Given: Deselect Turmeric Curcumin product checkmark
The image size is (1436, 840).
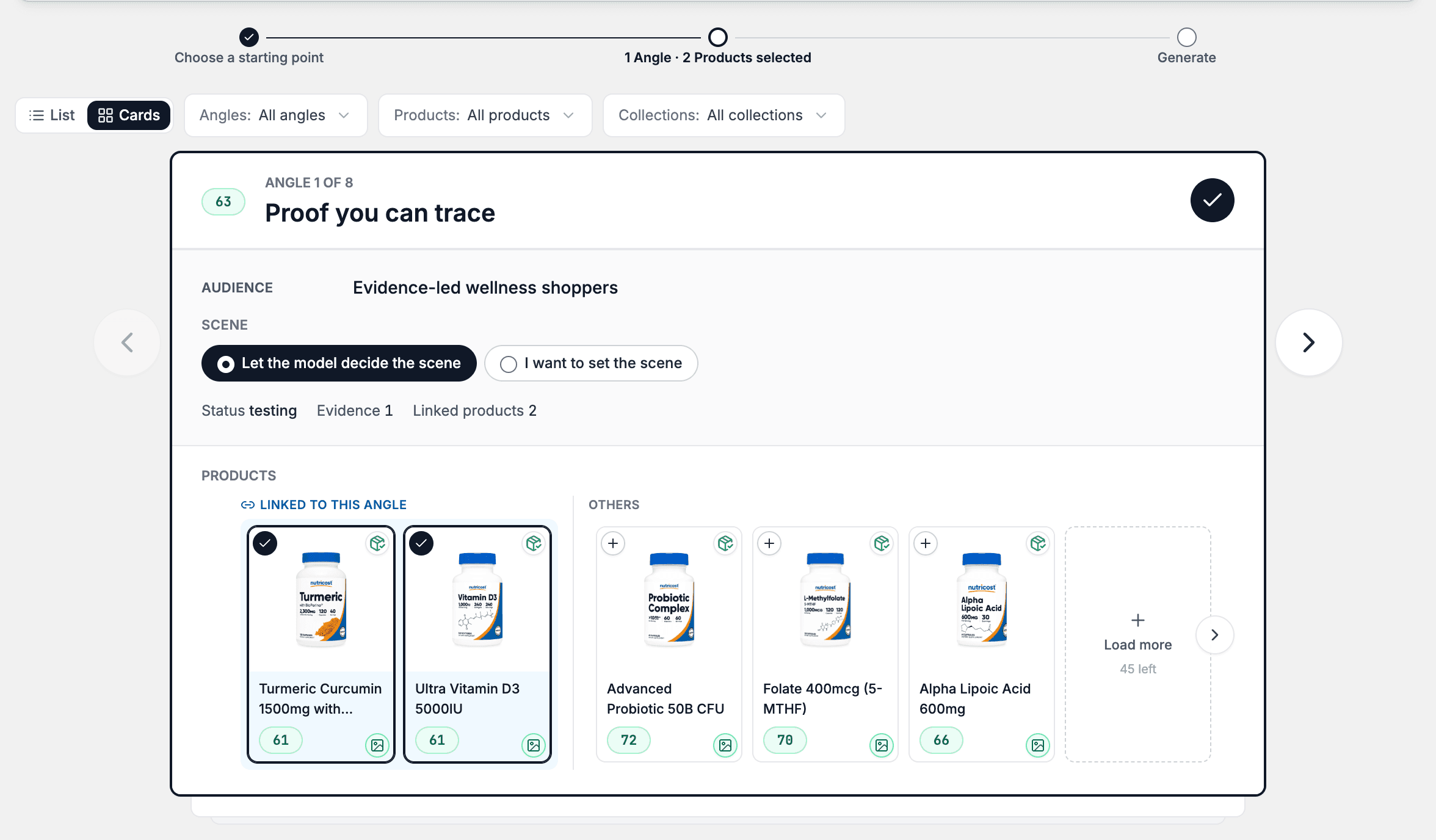Looking at the screenshot, I should (x=265, y=543).
